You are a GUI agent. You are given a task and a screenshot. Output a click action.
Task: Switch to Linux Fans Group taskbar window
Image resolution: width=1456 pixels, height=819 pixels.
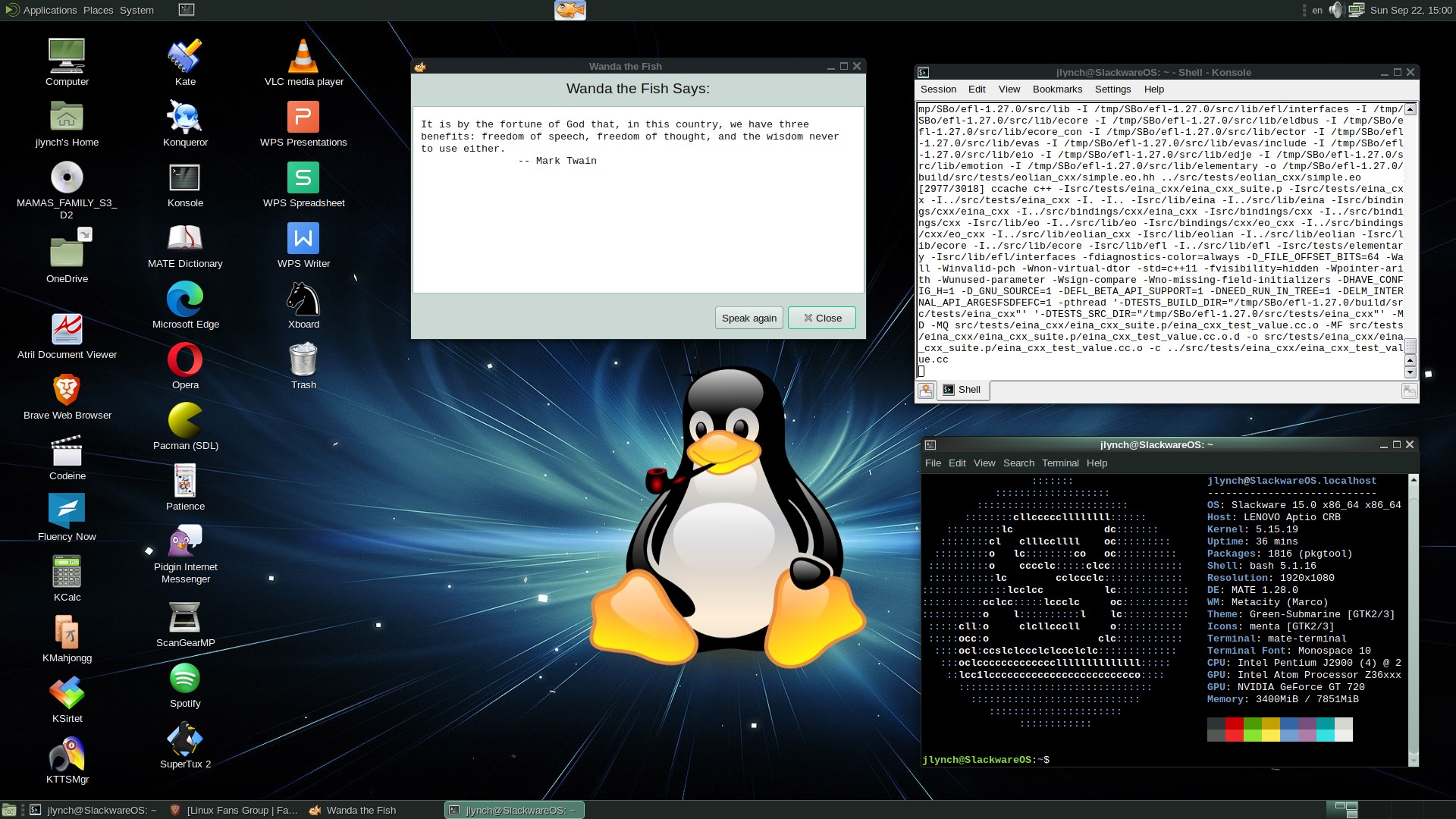pos(234,811)
